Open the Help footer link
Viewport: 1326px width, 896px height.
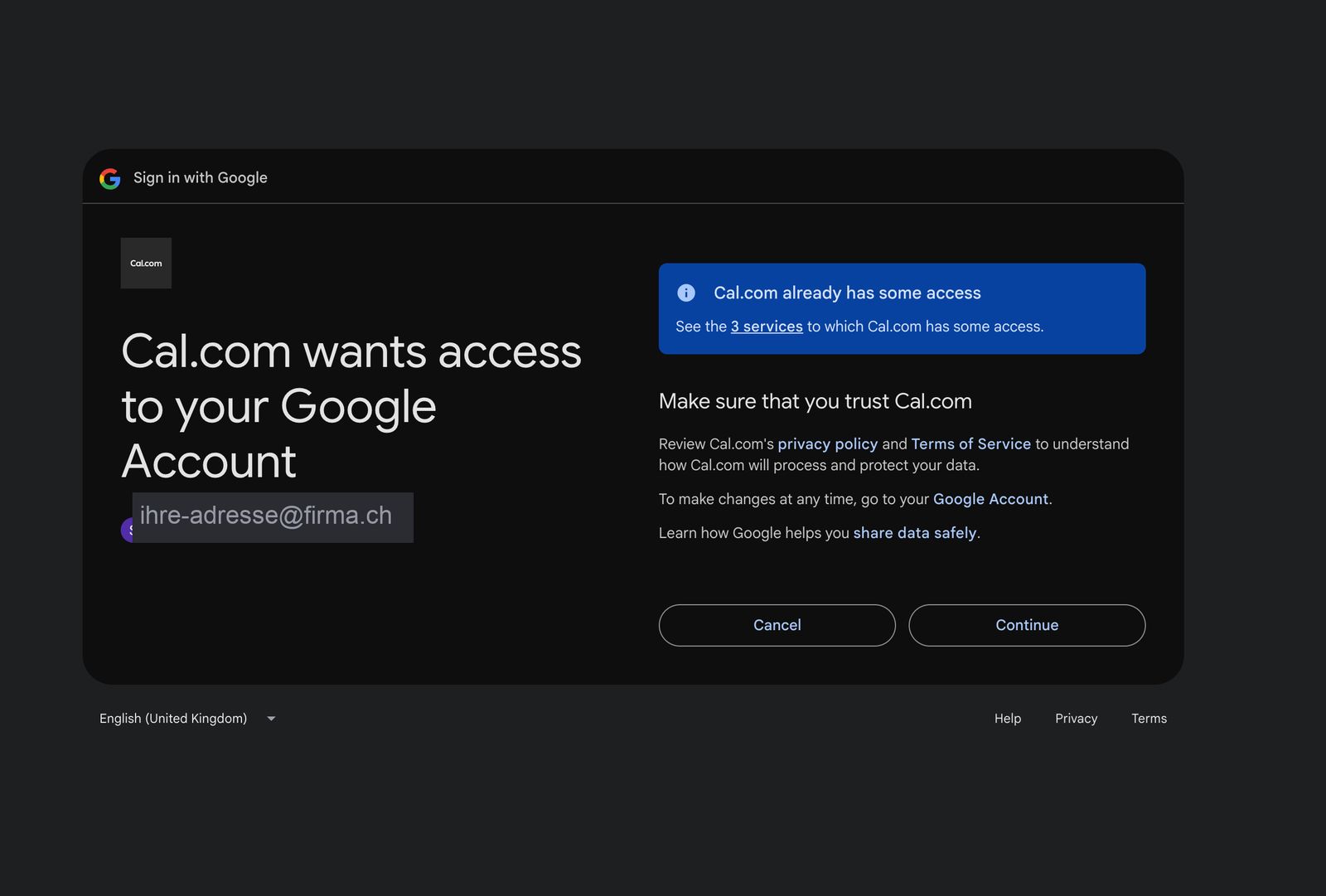(x=1007, y=719)
